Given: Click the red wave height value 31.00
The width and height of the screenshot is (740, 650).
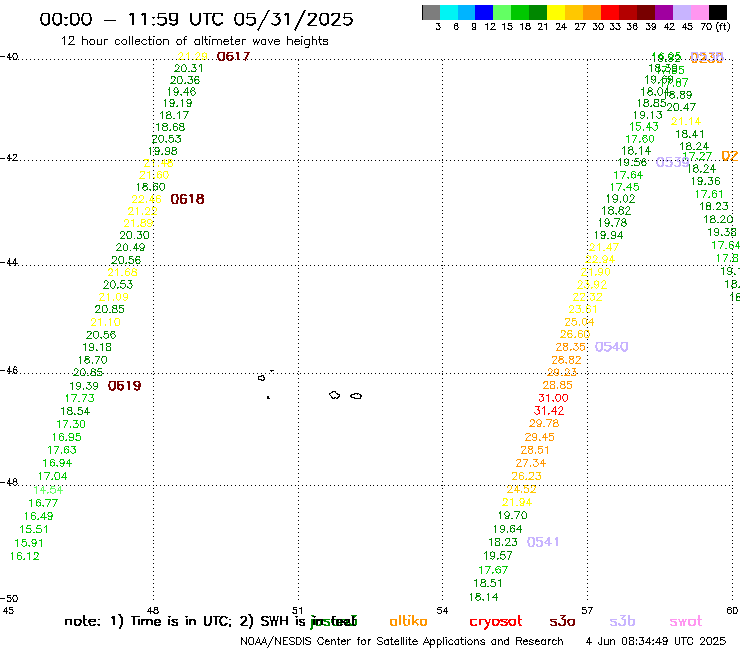Looking at the screenshot, I should (553, 398).
